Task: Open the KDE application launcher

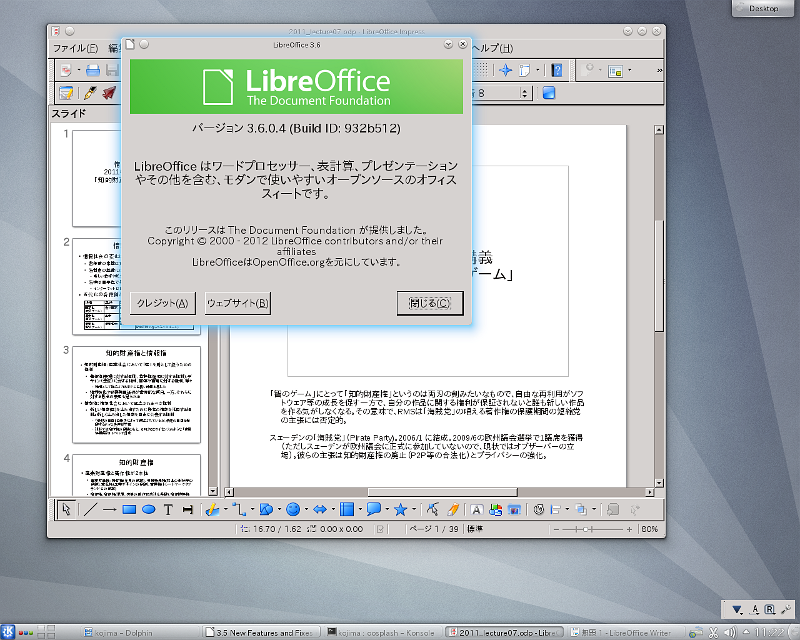Action: tap(8, 632)
